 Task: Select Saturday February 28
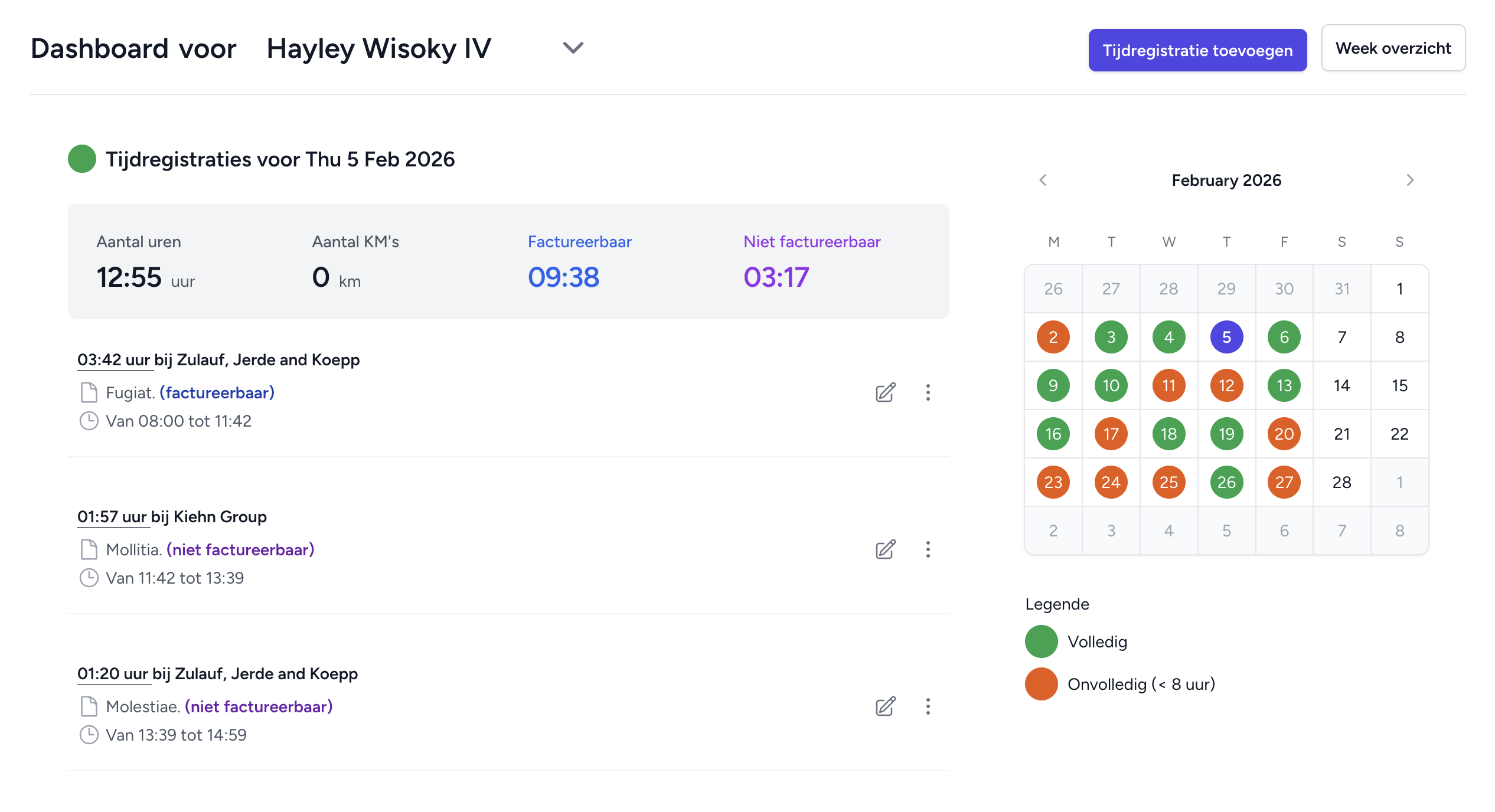(1342, 482)
